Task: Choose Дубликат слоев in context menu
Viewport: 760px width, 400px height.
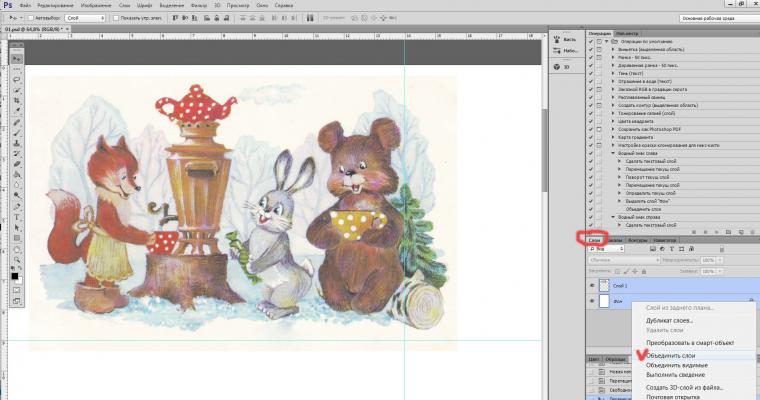Action: pos(669,320)
